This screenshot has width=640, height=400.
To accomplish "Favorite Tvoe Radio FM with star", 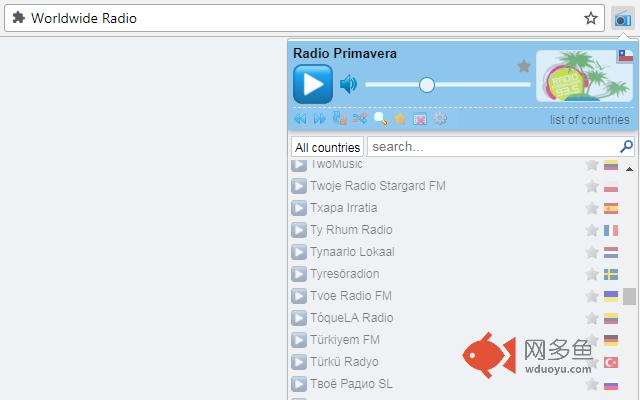I will pos(592,297).
